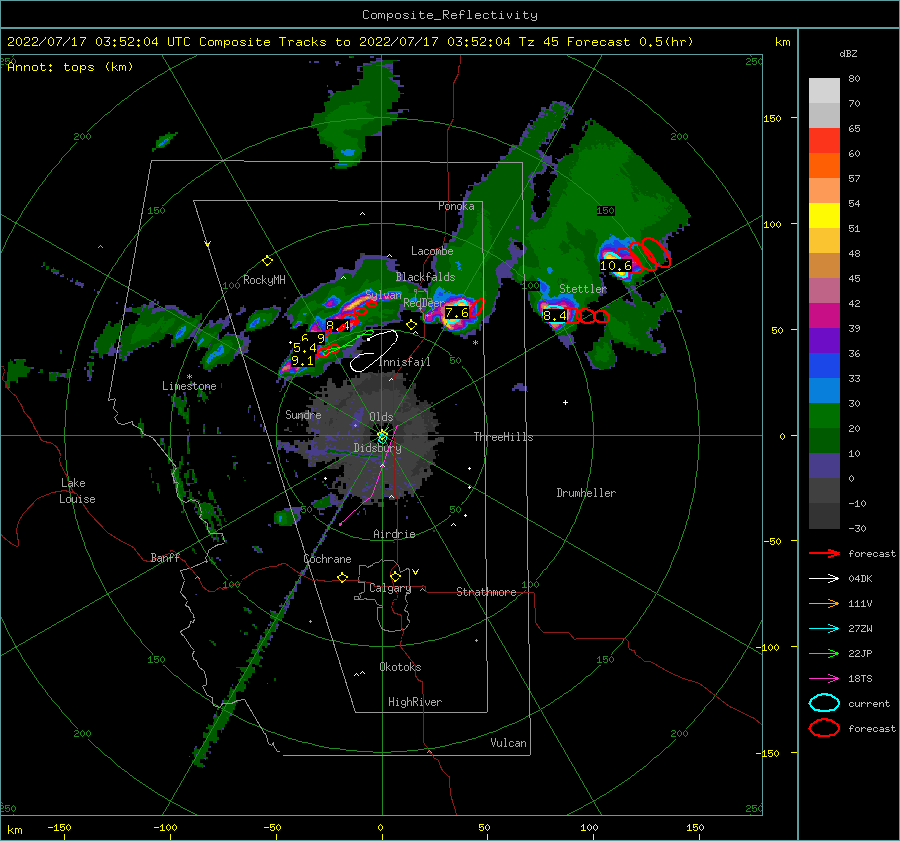Click the yellow diamond marker over Calgary
This screenshot has width=900, height=841.
click(395, 576)
